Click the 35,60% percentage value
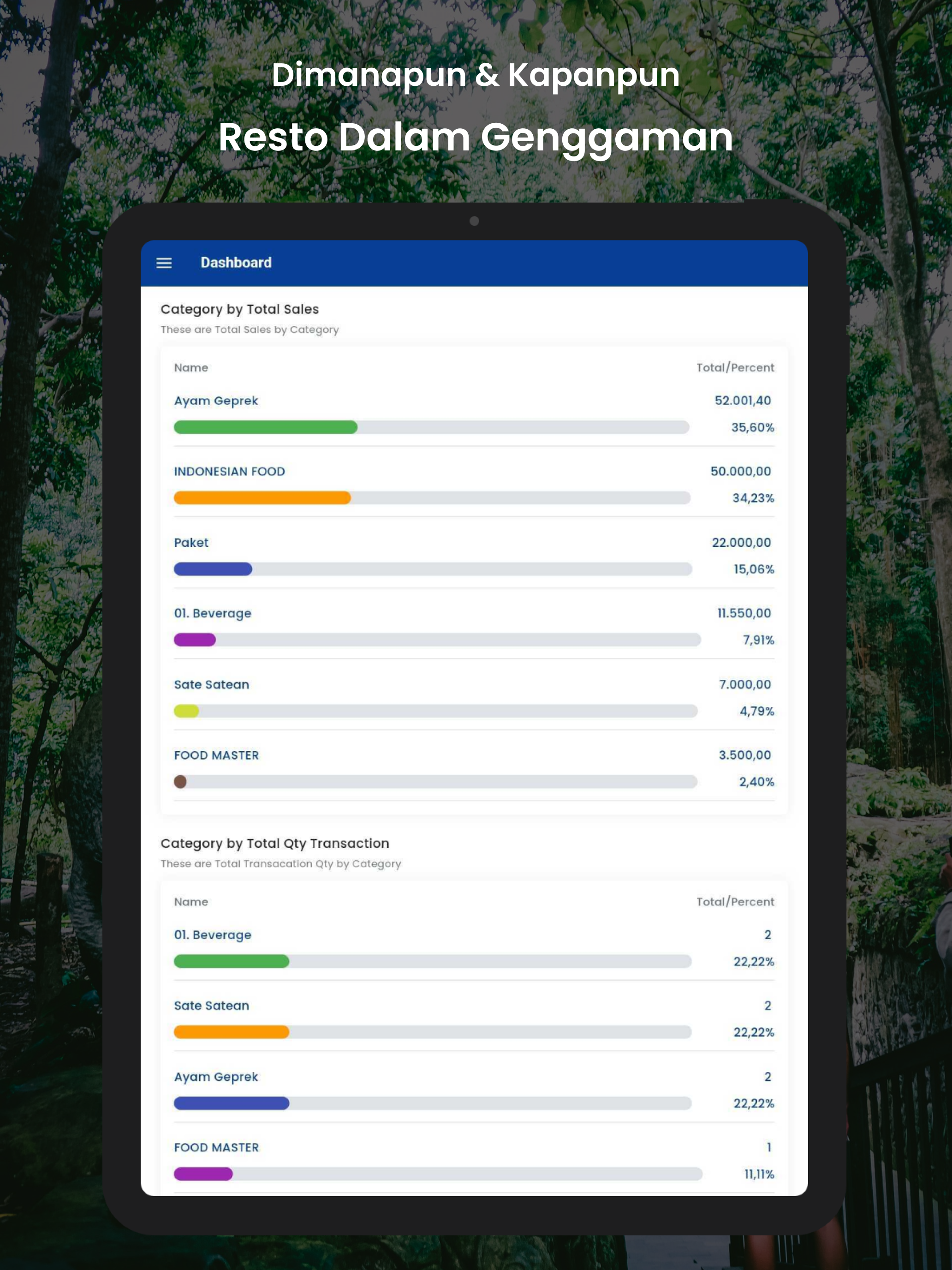The width and height of the screenshot is (952, 1270). (752, 427)
